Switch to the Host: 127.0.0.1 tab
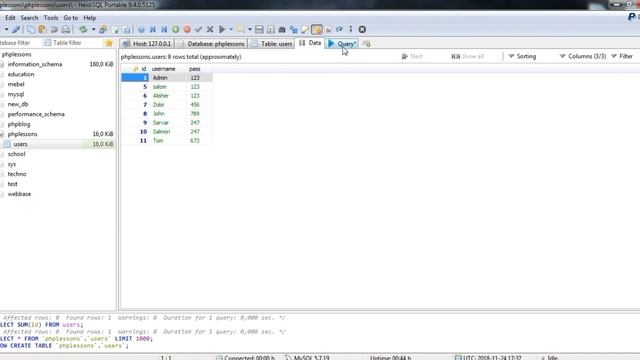640x360 pixels. click(x=147, y=44)
